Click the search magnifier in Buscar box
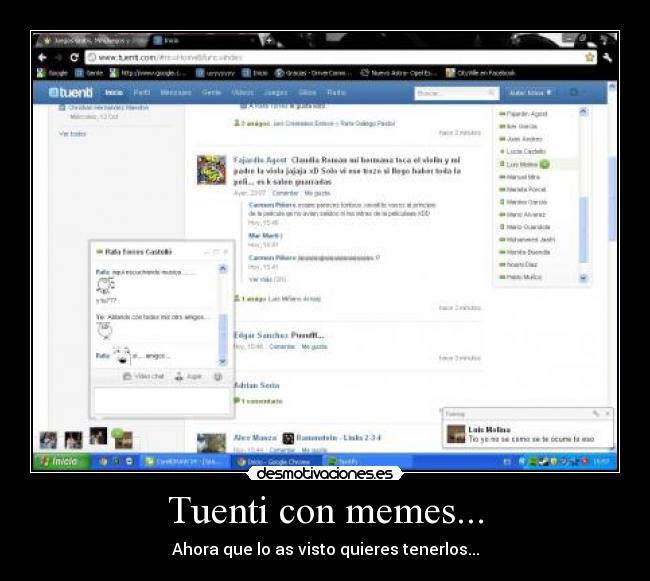The width and height of the screenshot is (650, 581). click(x=492, y=93)
